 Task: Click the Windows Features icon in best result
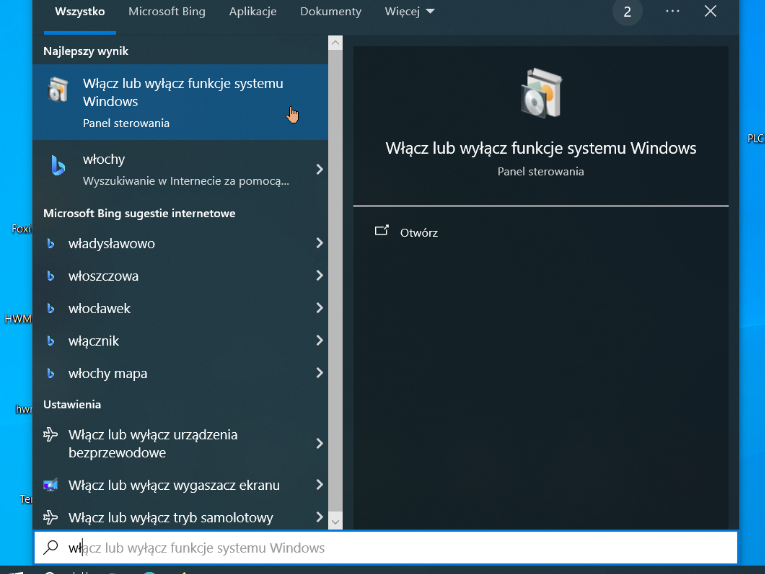(x=58, y=91)
